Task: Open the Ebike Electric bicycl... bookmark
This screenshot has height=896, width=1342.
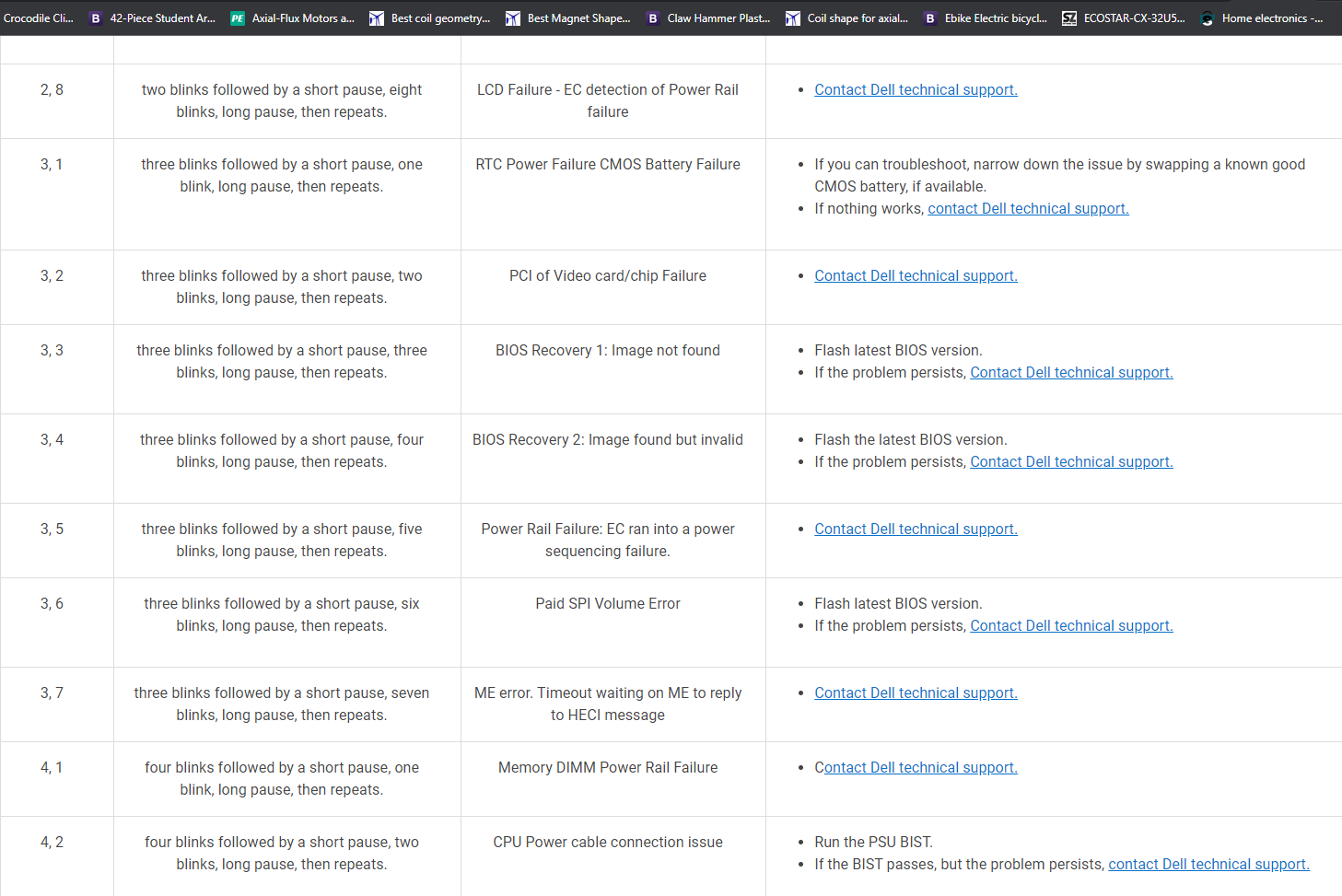Action: coord(985,18)
